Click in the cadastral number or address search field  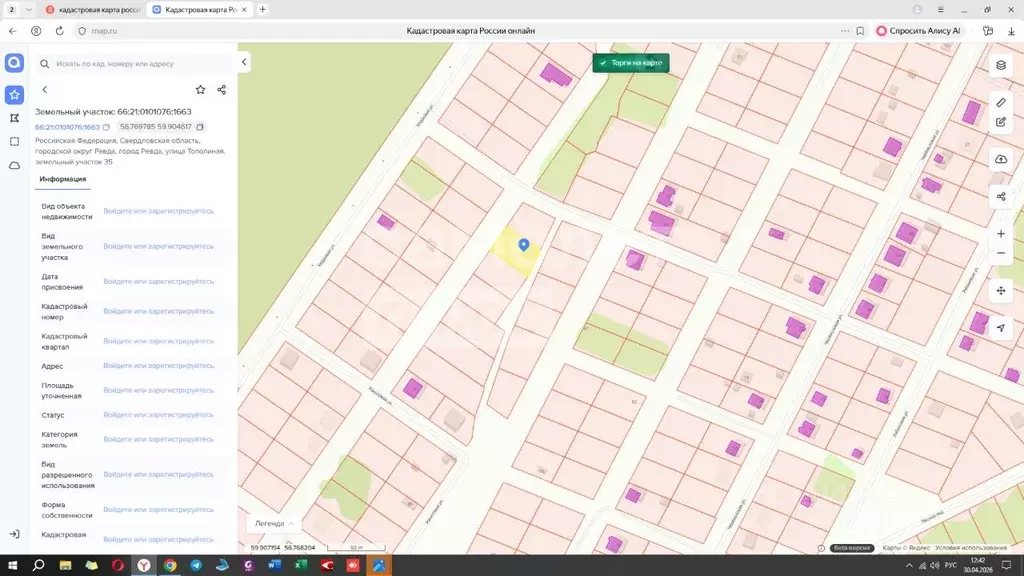tap(134, 64)
